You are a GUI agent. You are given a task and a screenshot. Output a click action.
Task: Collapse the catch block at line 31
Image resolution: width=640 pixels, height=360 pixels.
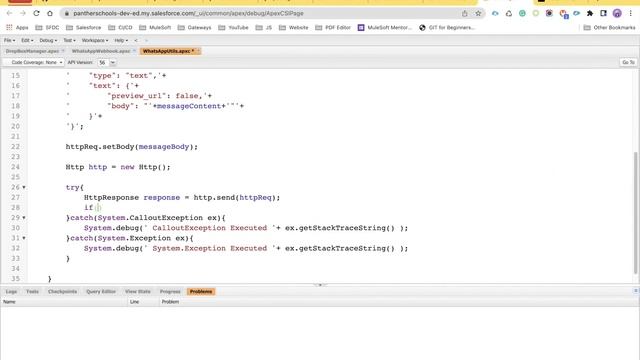[x=24, y=238]
